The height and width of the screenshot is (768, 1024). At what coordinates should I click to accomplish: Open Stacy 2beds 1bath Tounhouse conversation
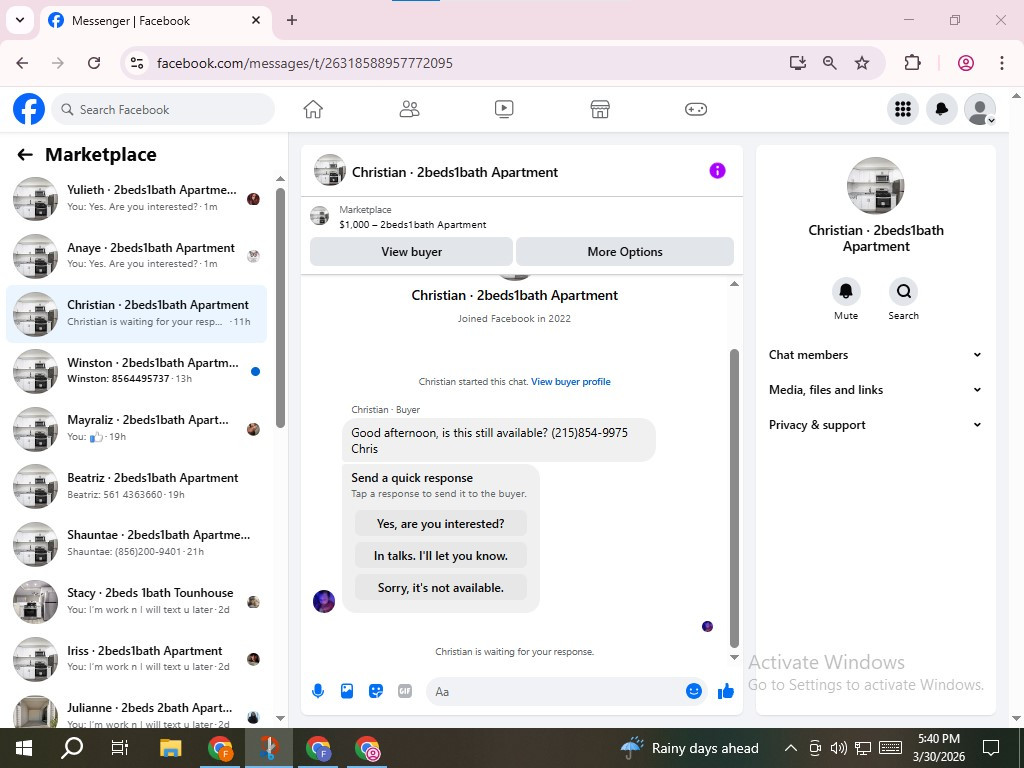click(x=136, y=601)
